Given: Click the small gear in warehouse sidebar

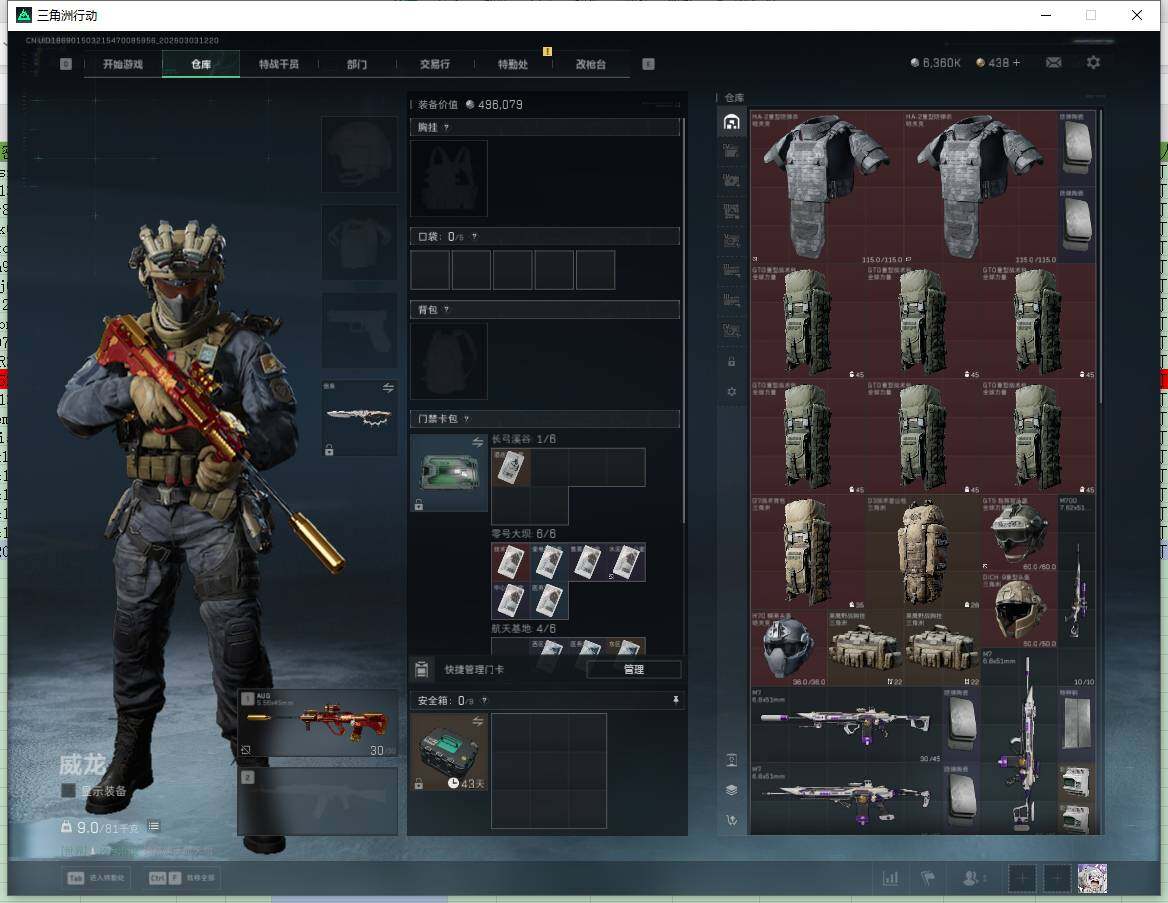Looking at the screenshot, I should click(x=731, y=391).
